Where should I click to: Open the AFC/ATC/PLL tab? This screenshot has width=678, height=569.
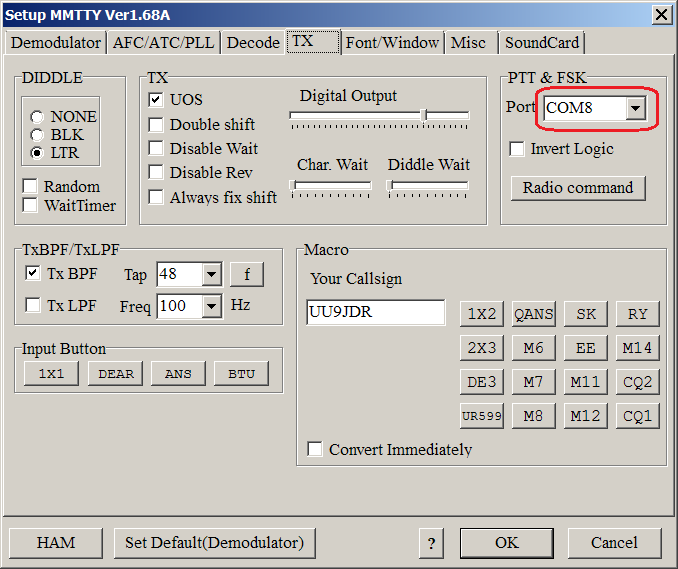pos(163,43)
